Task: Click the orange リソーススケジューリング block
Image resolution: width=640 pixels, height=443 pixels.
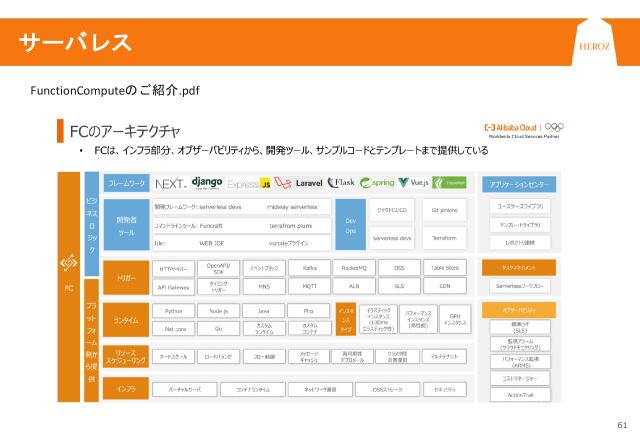Action: point(126,356)
